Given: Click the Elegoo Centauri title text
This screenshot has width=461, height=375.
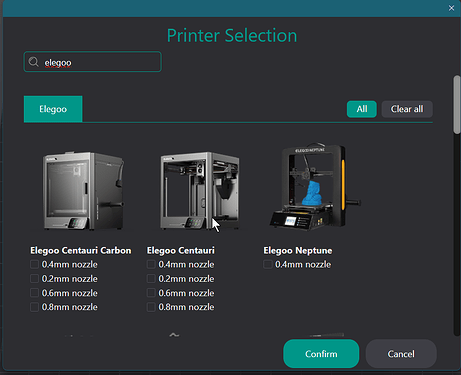Looking at the screenshot, I should (x=181, y=250).
